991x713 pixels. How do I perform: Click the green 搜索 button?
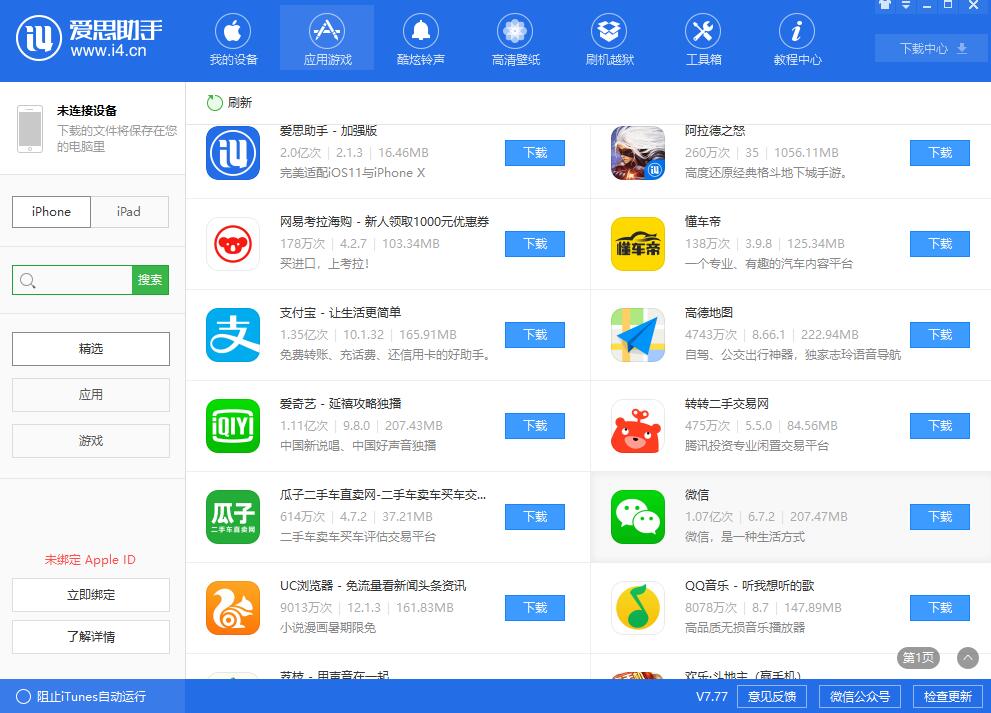click(150, 280)
